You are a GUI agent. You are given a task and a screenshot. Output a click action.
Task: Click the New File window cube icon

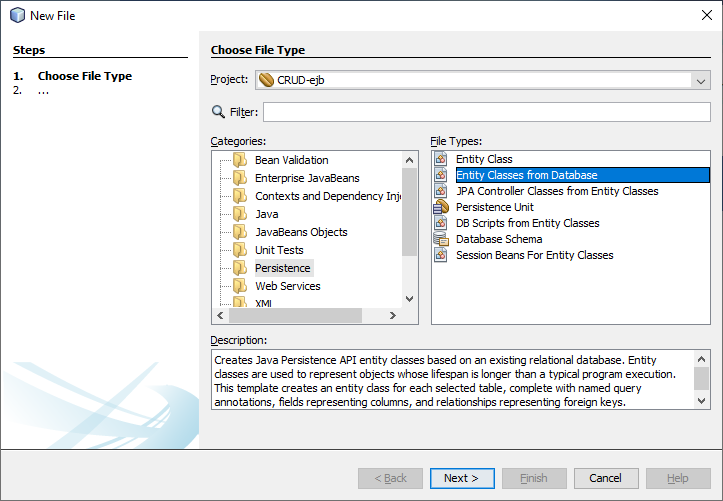(x=18, y=15)
